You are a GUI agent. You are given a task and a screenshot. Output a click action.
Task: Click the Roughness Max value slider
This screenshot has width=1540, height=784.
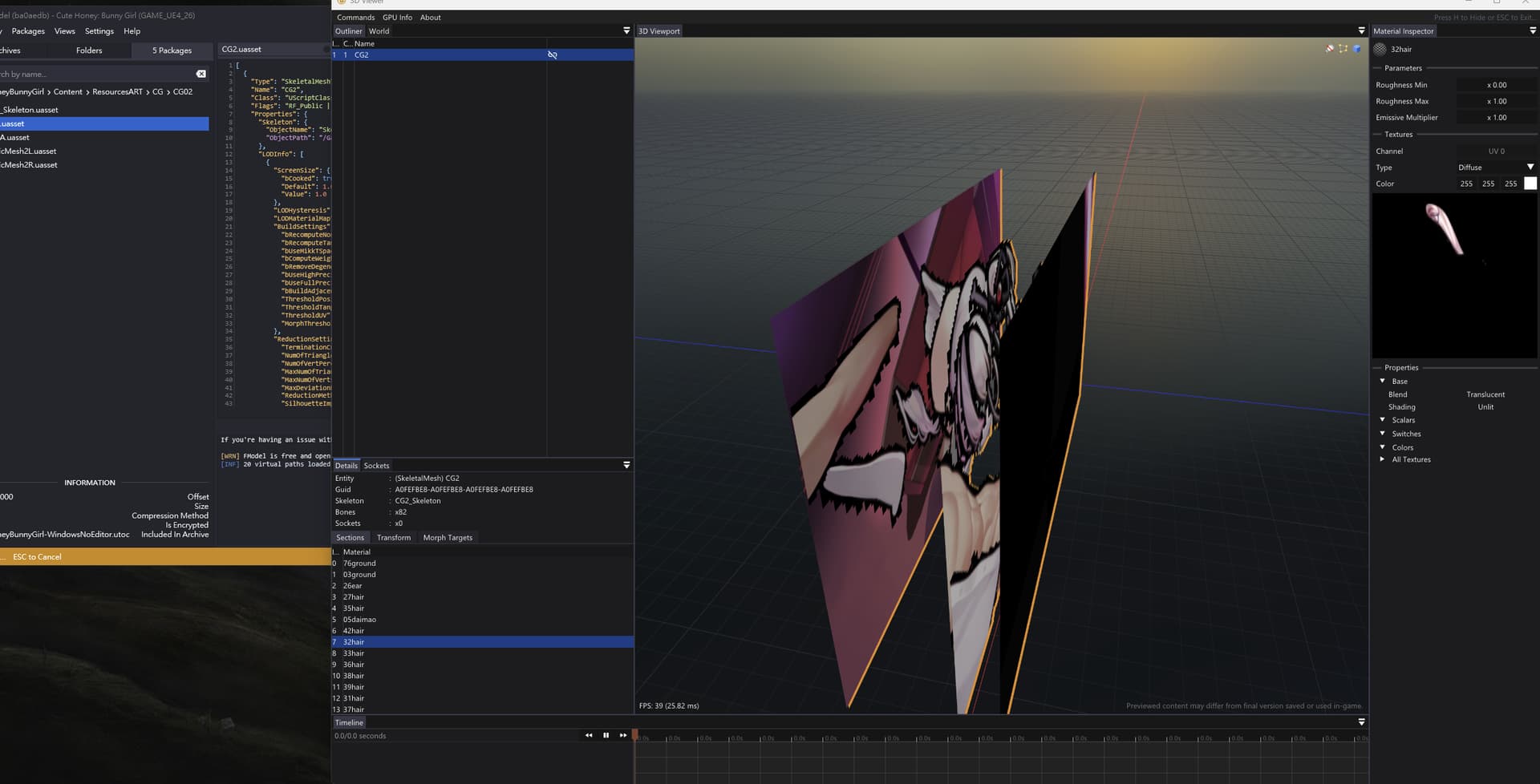[1497, 101]
